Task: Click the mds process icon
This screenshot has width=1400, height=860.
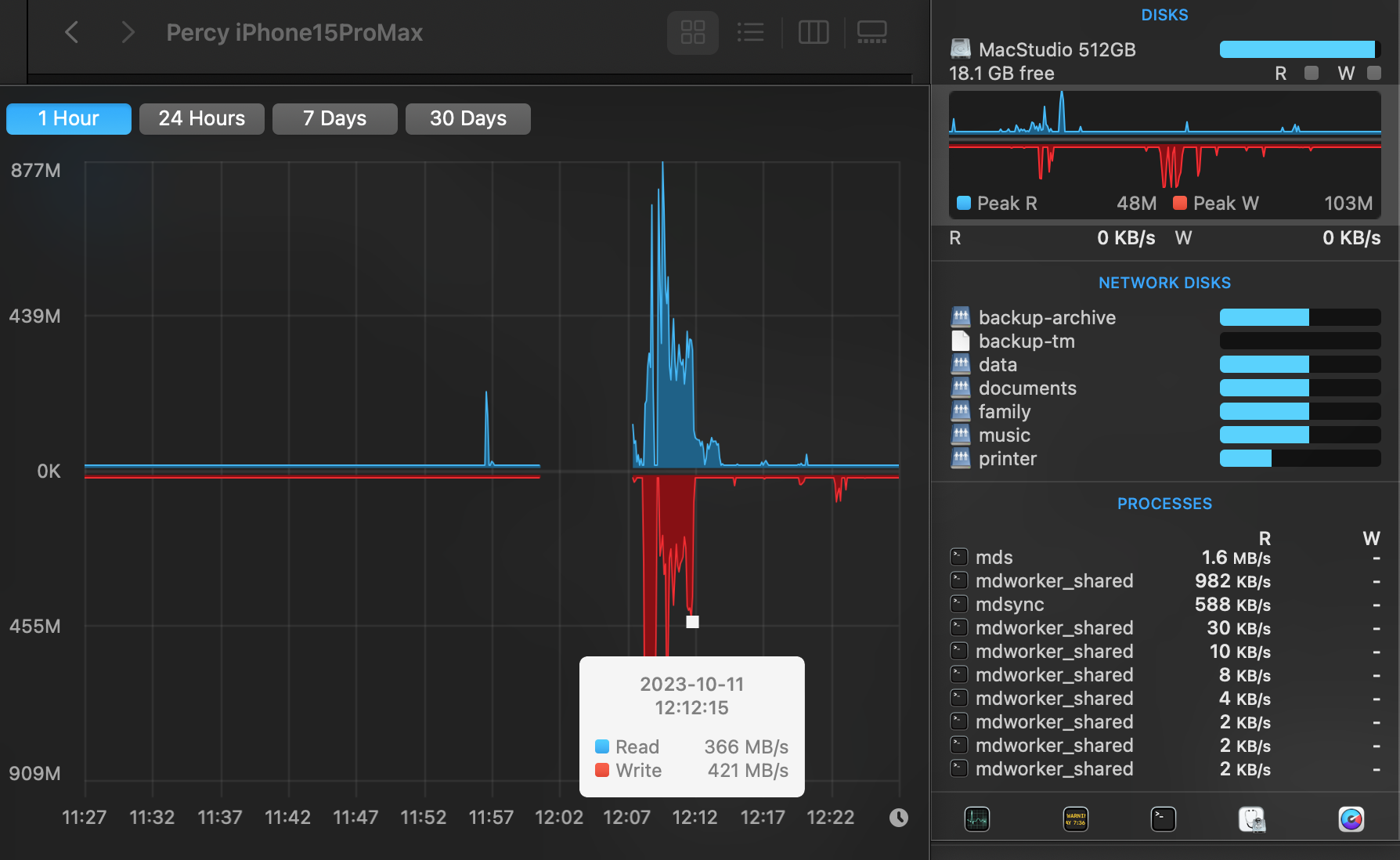Action: [959, 557]
